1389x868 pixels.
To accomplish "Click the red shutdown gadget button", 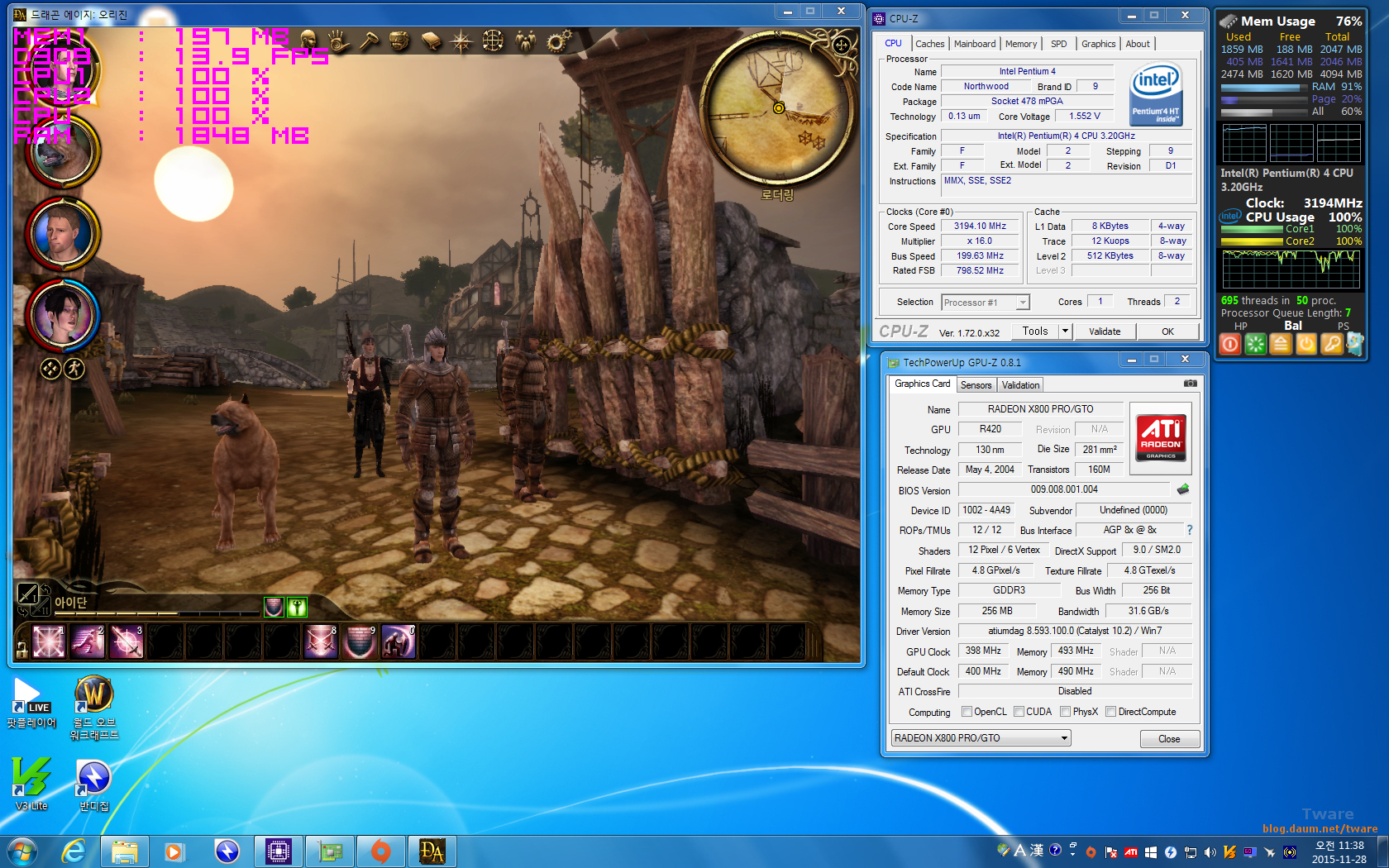I will coord(1230,344).
